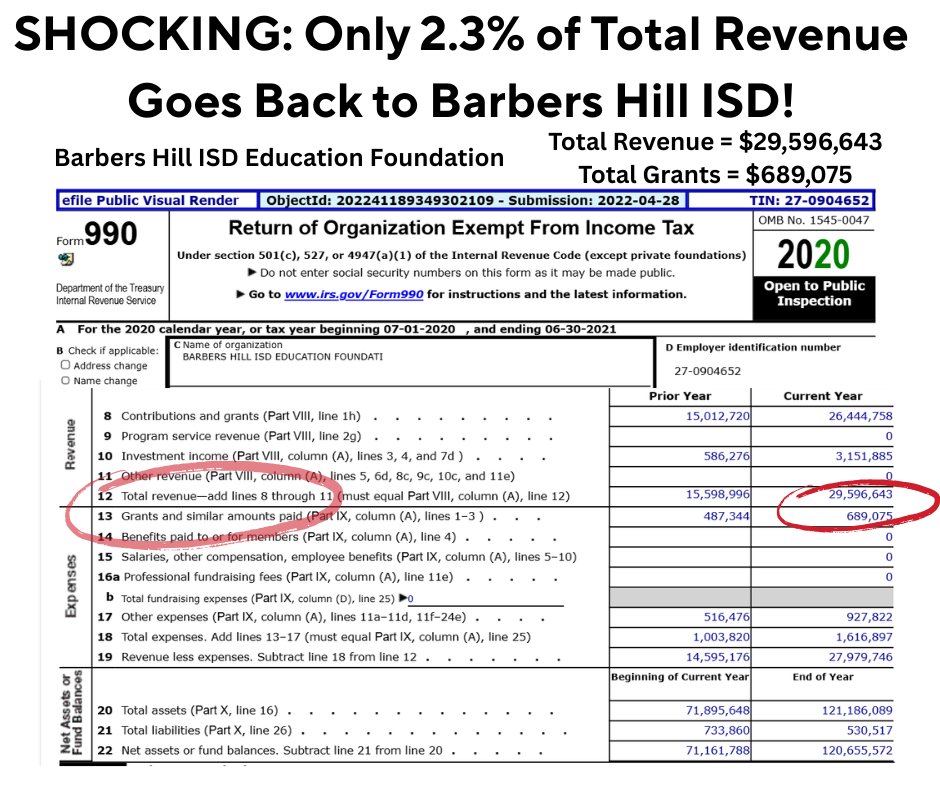Check the Name change checkbox
The image size is (940, 788).
65,380
